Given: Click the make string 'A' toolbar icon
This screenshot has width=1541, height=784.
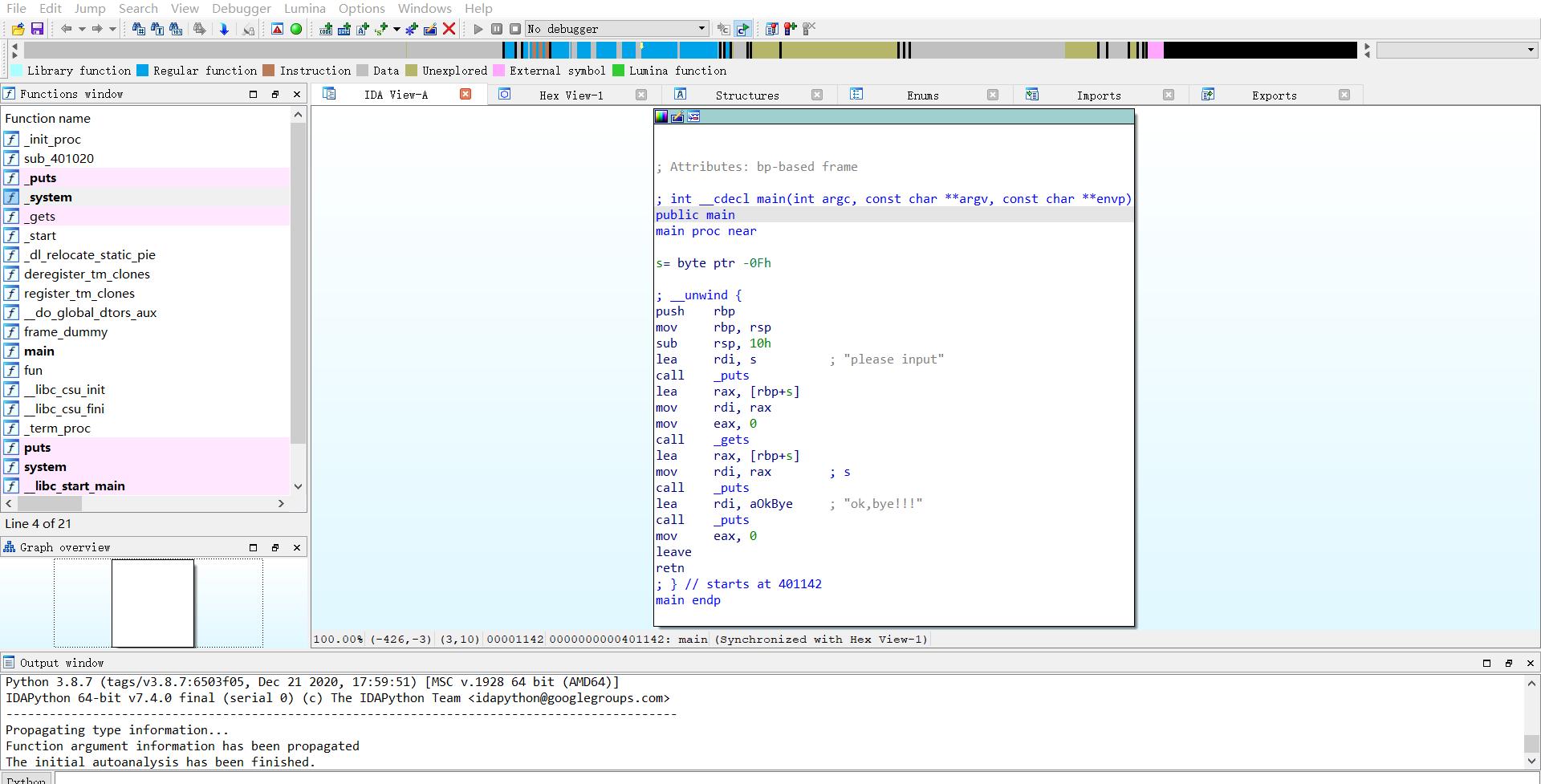Looking at the screenshot, I should (x=363, y=29).
